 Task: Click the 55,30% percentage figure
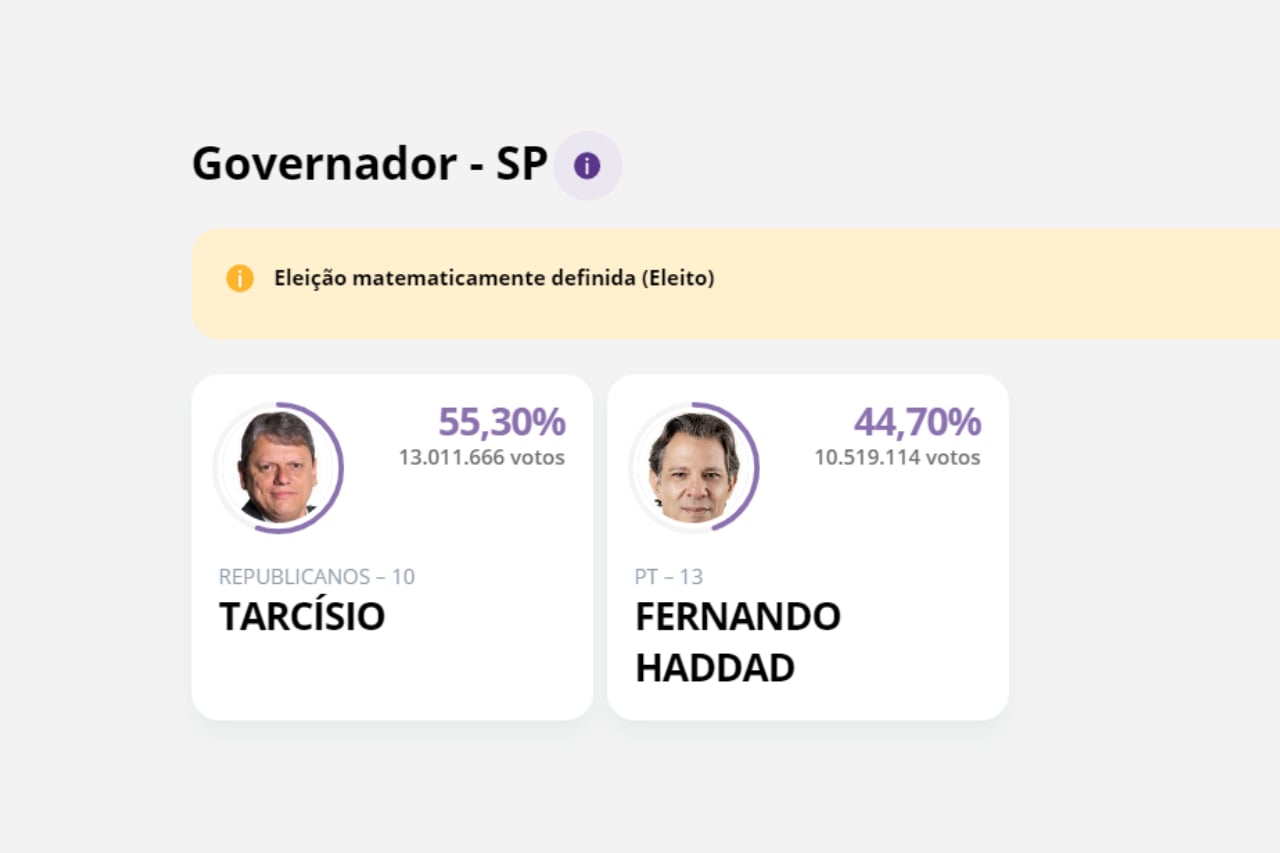pyautogui.click(x=502, y=423)
